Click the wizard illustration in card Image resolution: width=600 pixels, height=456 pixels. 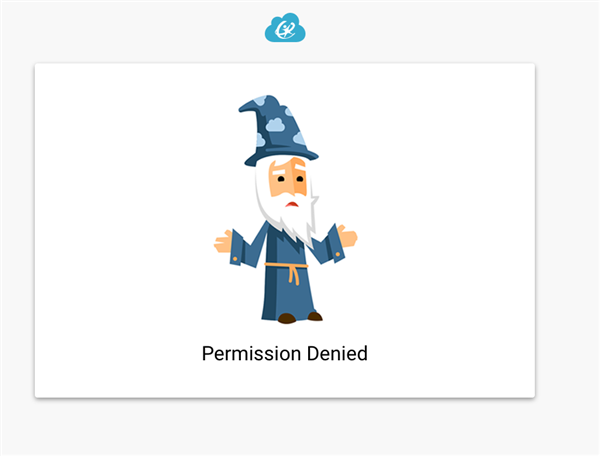[285, 209]
